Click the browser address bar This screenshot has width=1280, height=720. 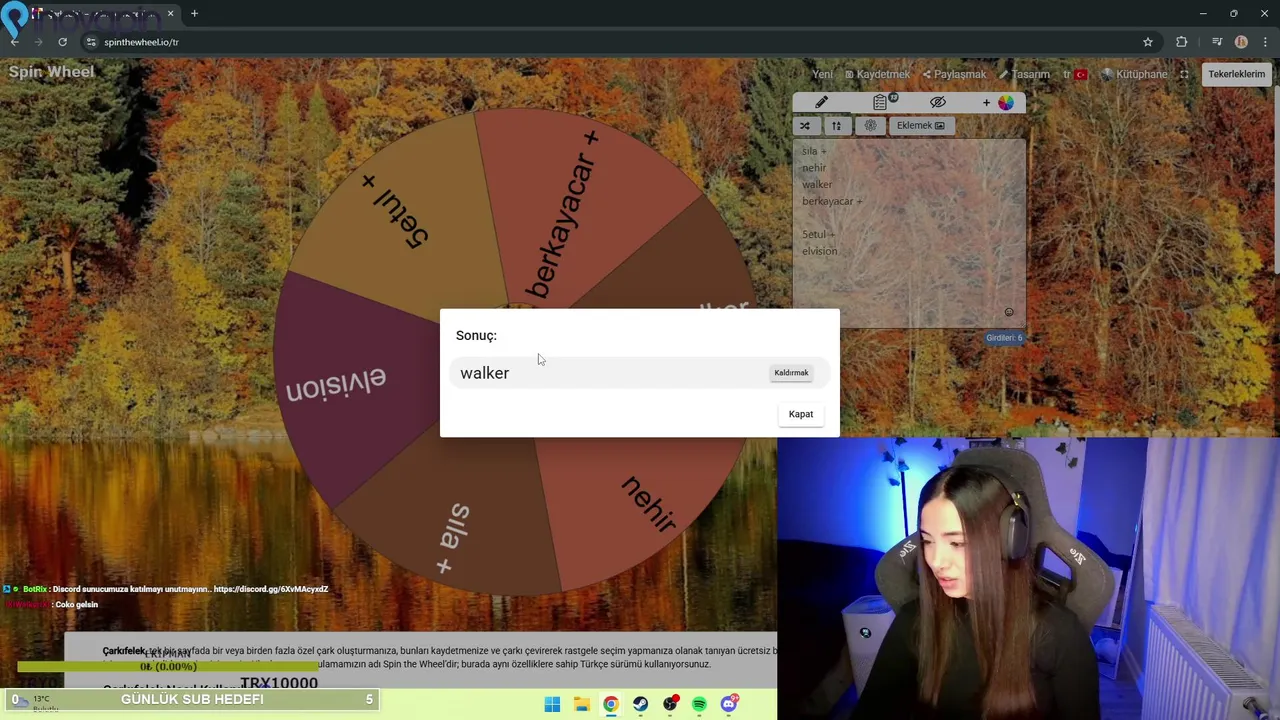point(620,42)
